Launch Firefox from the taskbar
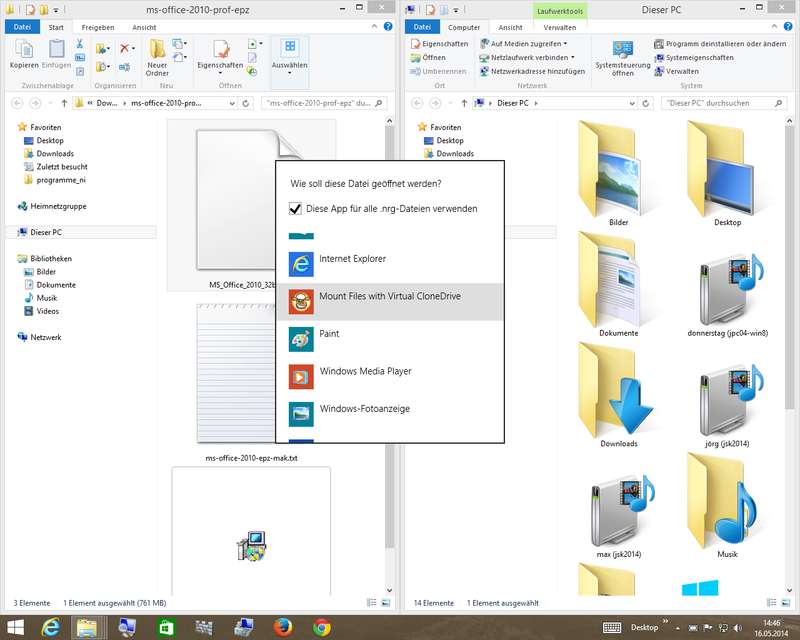The width and height of the screenshot is (800, 640). pyautogui.click(x=283, y=628)
